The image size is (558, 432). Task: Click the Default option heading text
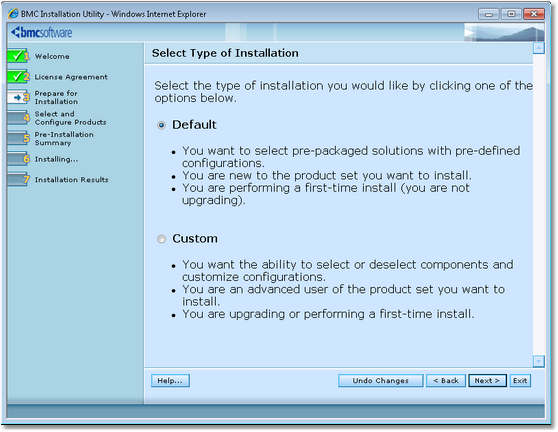(194, 125)
